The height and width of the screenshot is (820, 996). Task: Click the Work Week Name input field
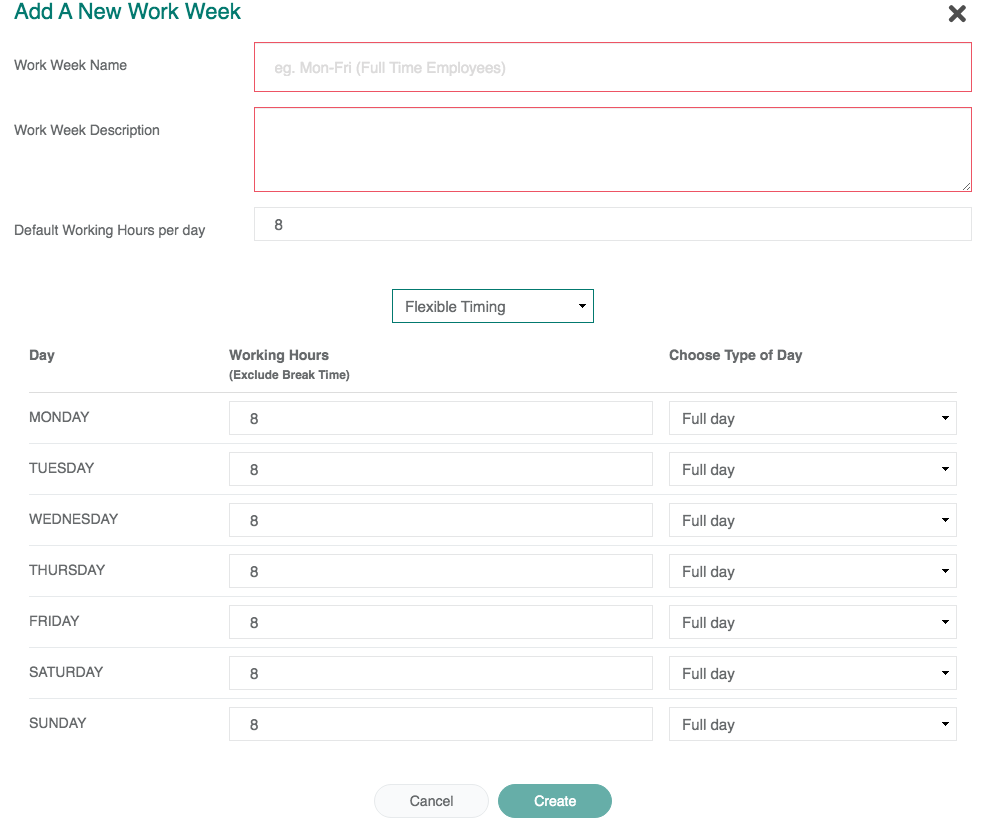click(x=612, y=67)
